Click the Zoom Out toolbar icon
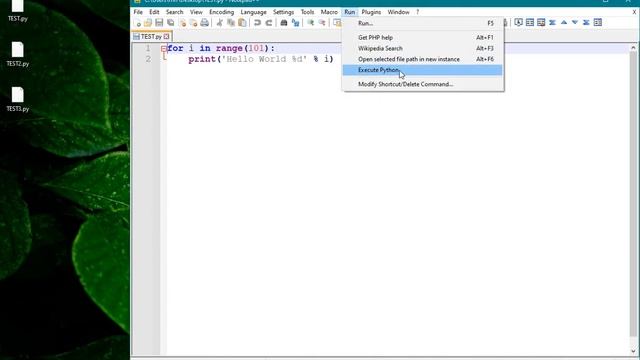This screenshot has height=360, width=640. (322, 23)
